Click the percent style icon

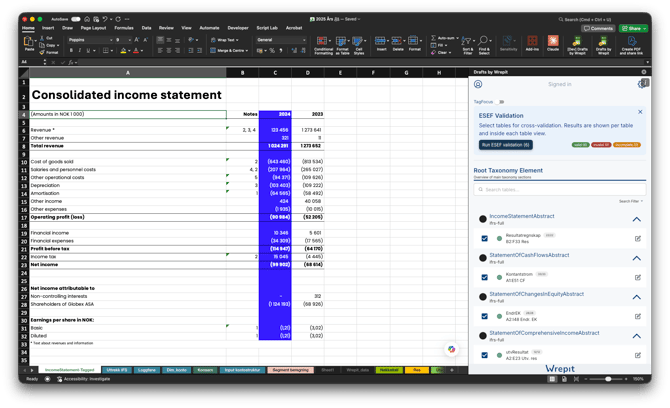272,50
